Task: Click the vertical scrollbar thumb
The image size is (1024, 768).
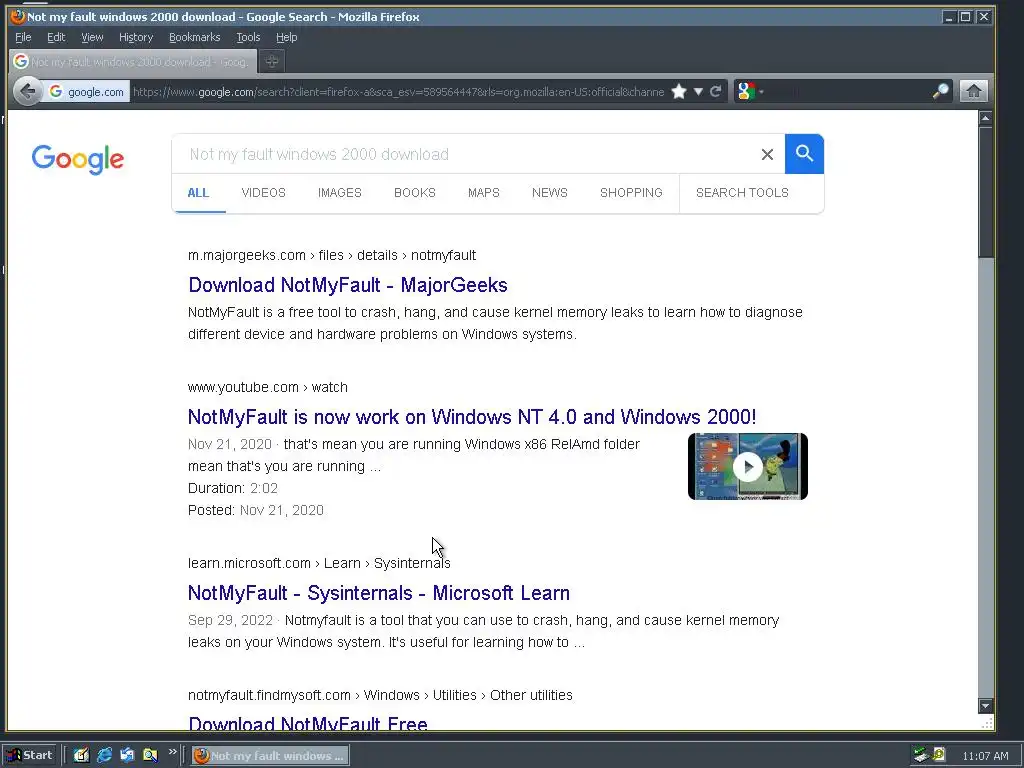Action: (x=985, y=192)
